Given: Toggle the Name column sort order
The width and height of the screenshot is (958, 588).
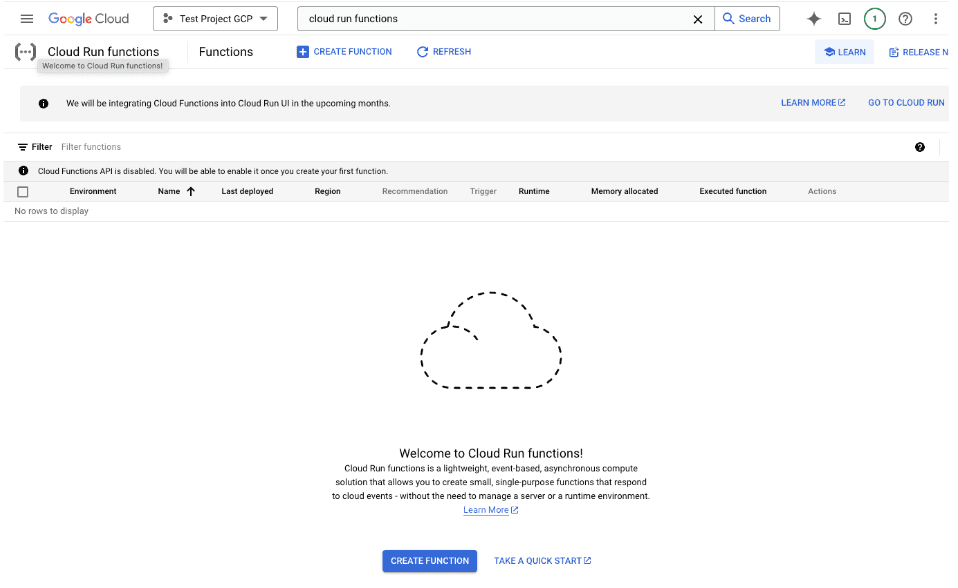Looking at the screenshot, I should [x=190, y=191].
